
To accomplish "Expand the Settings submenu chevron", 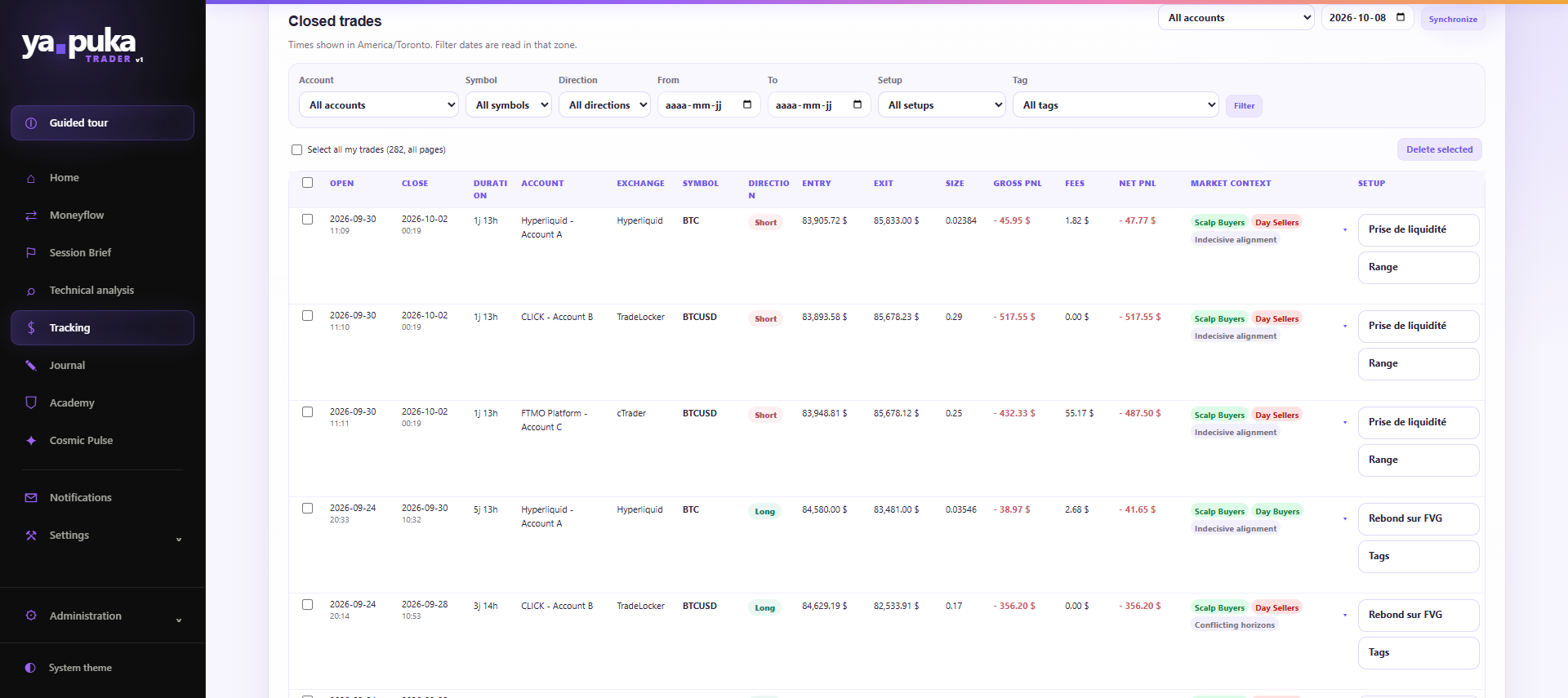I will [x=179, y=540].
